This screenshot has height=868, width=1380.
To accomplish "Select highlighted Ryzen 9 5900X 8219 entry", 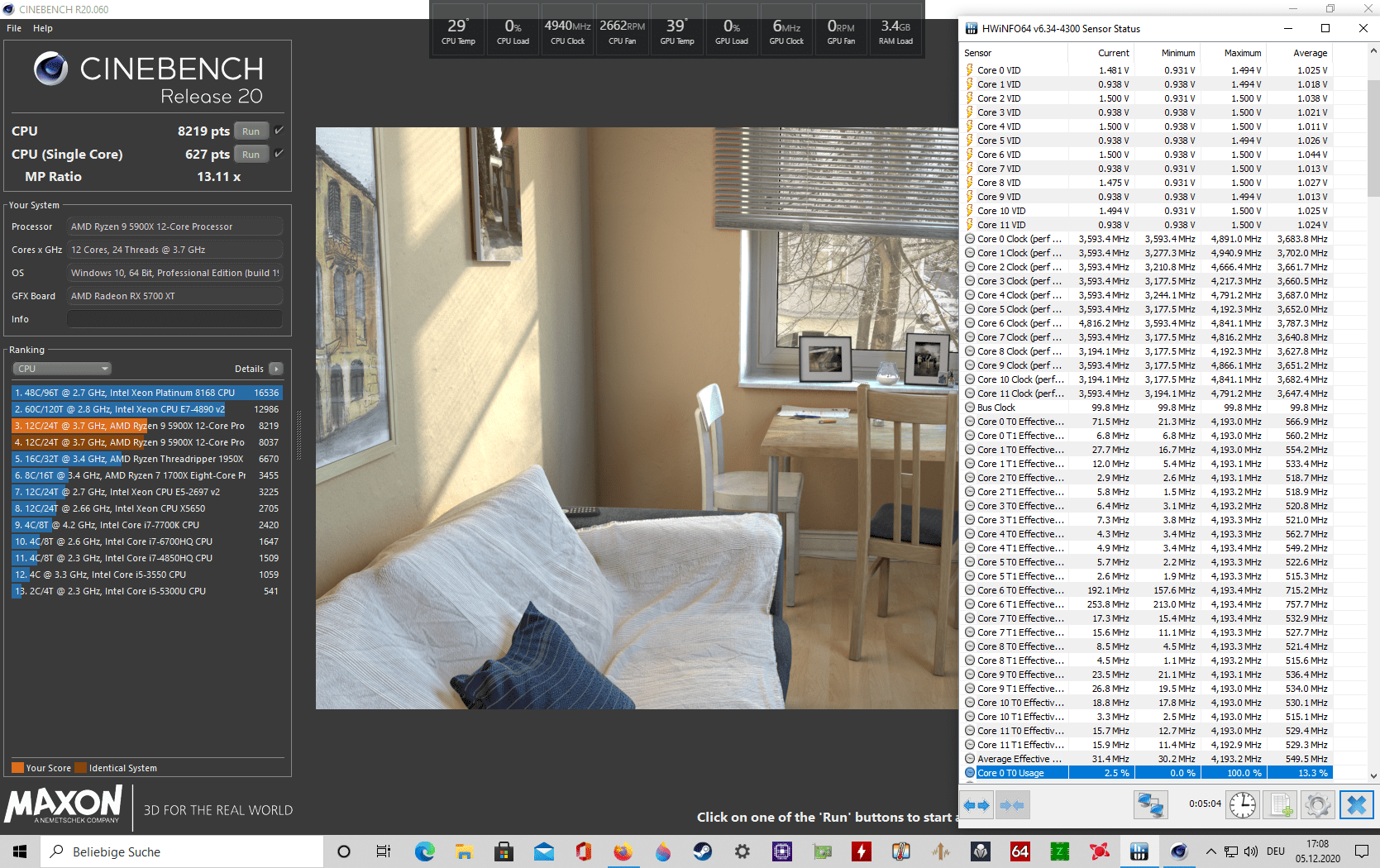I will point(147,426).
